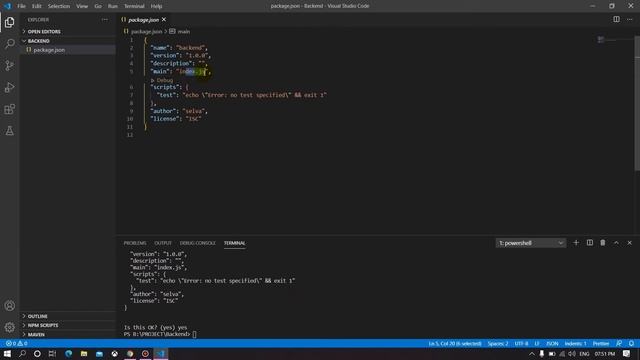640x360 pixels.
Task: Click errors and warnings count in status bar
Action: pyautogui.click(x=17, y=343)
